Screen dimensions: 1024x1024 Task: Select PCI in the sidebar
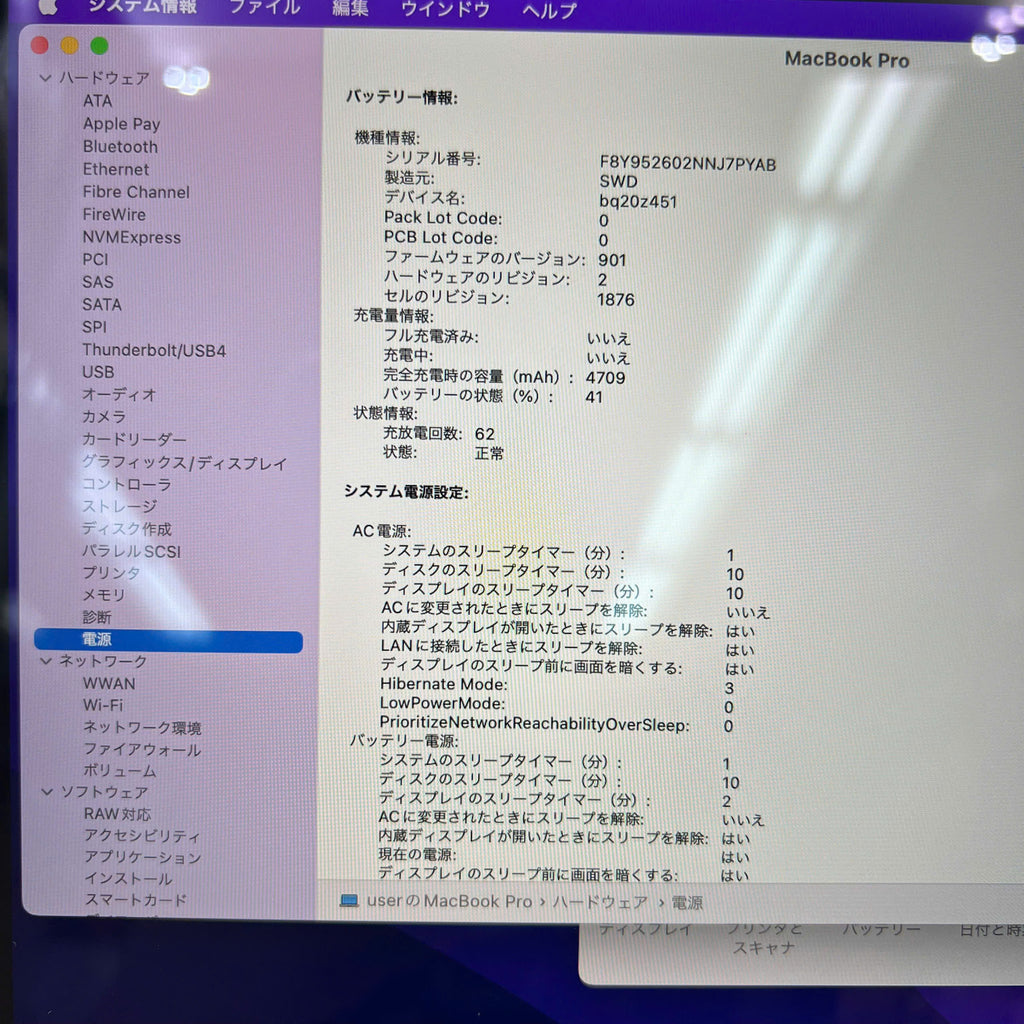(x=95, y=259)
